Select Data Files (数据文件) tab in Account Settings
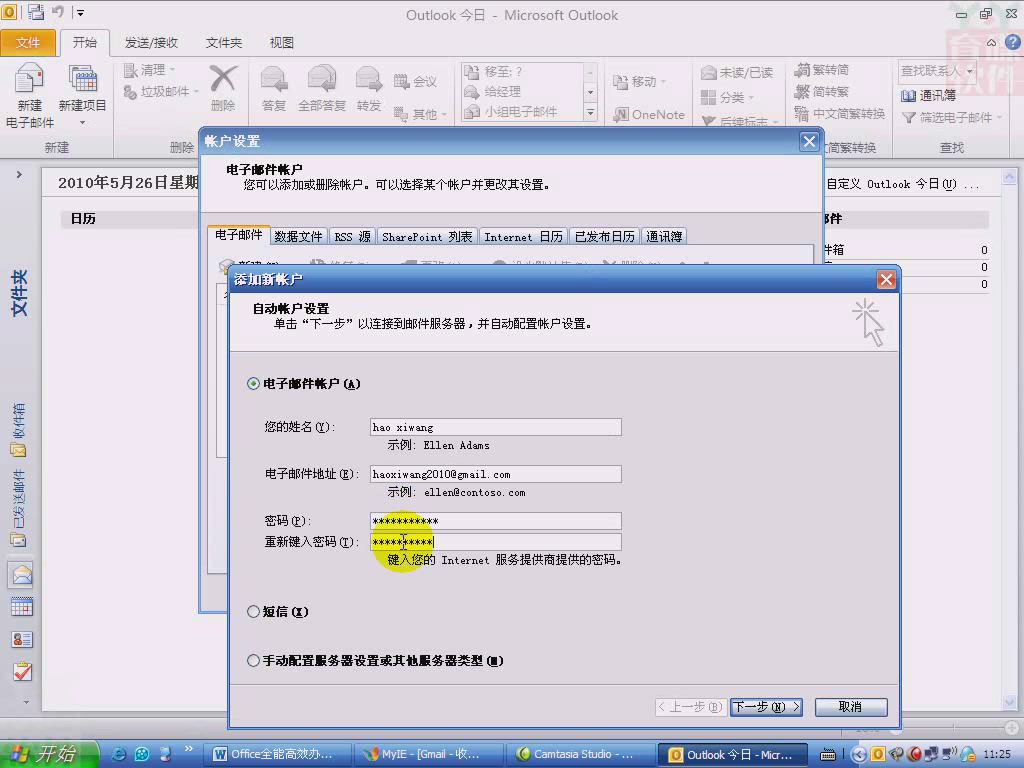This screenshot has height=768, width=1024. [298, 236]
